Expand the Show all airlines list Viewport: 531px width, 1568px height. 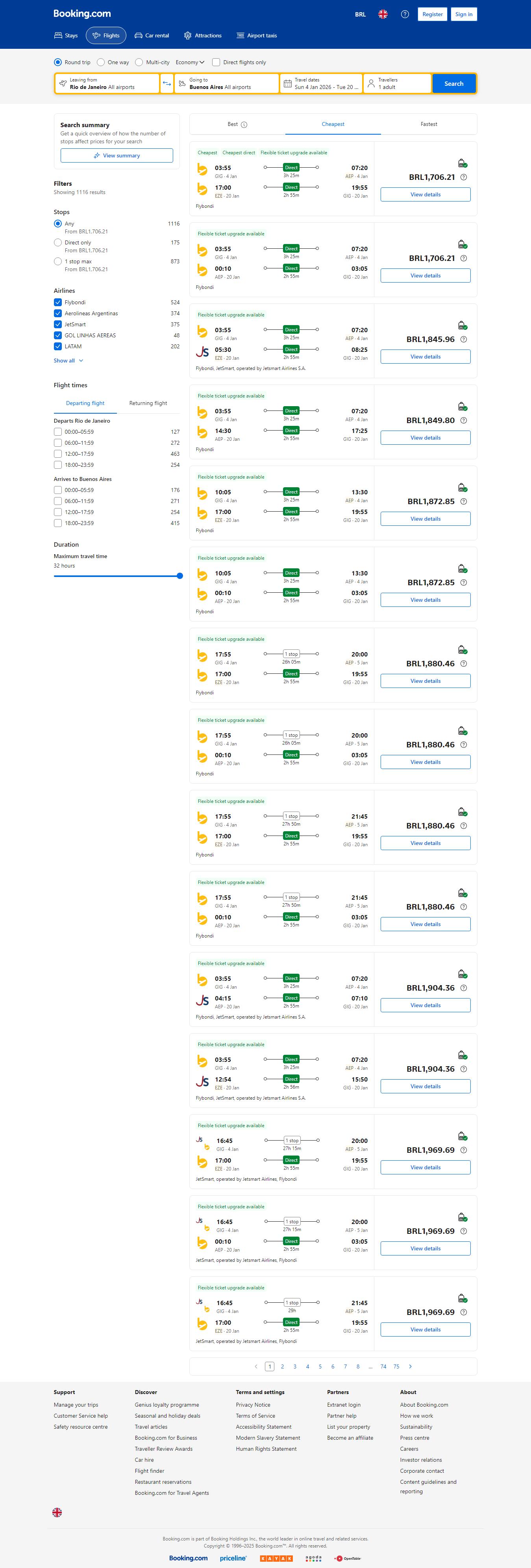tap(68, 361)
